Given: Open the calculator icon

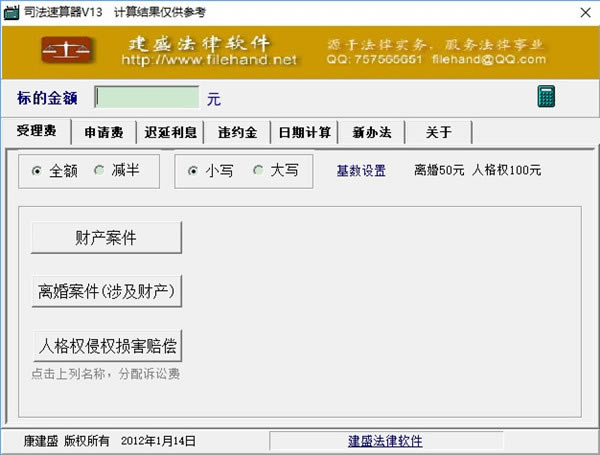Looking at the screenshot, I should point(546,96).
